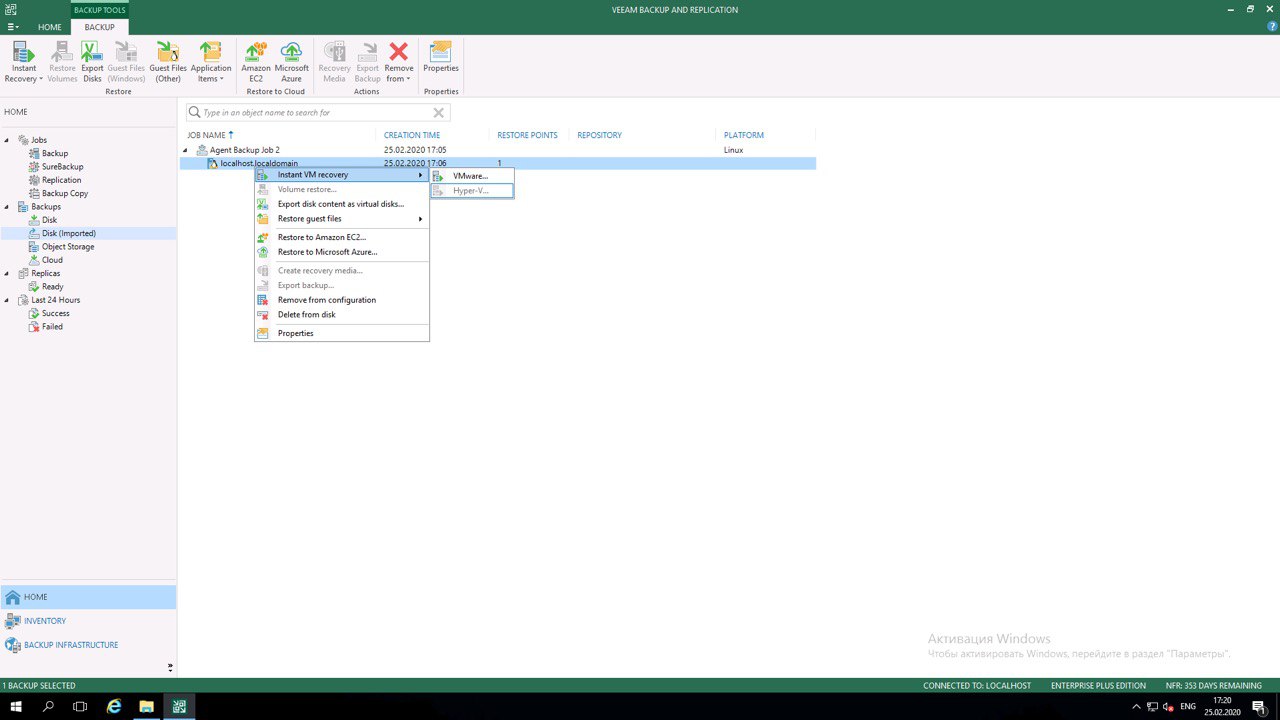Select Remove from configuration menu item
Viewport: 1280px width, 720px height.
click(x=342, y=300)
